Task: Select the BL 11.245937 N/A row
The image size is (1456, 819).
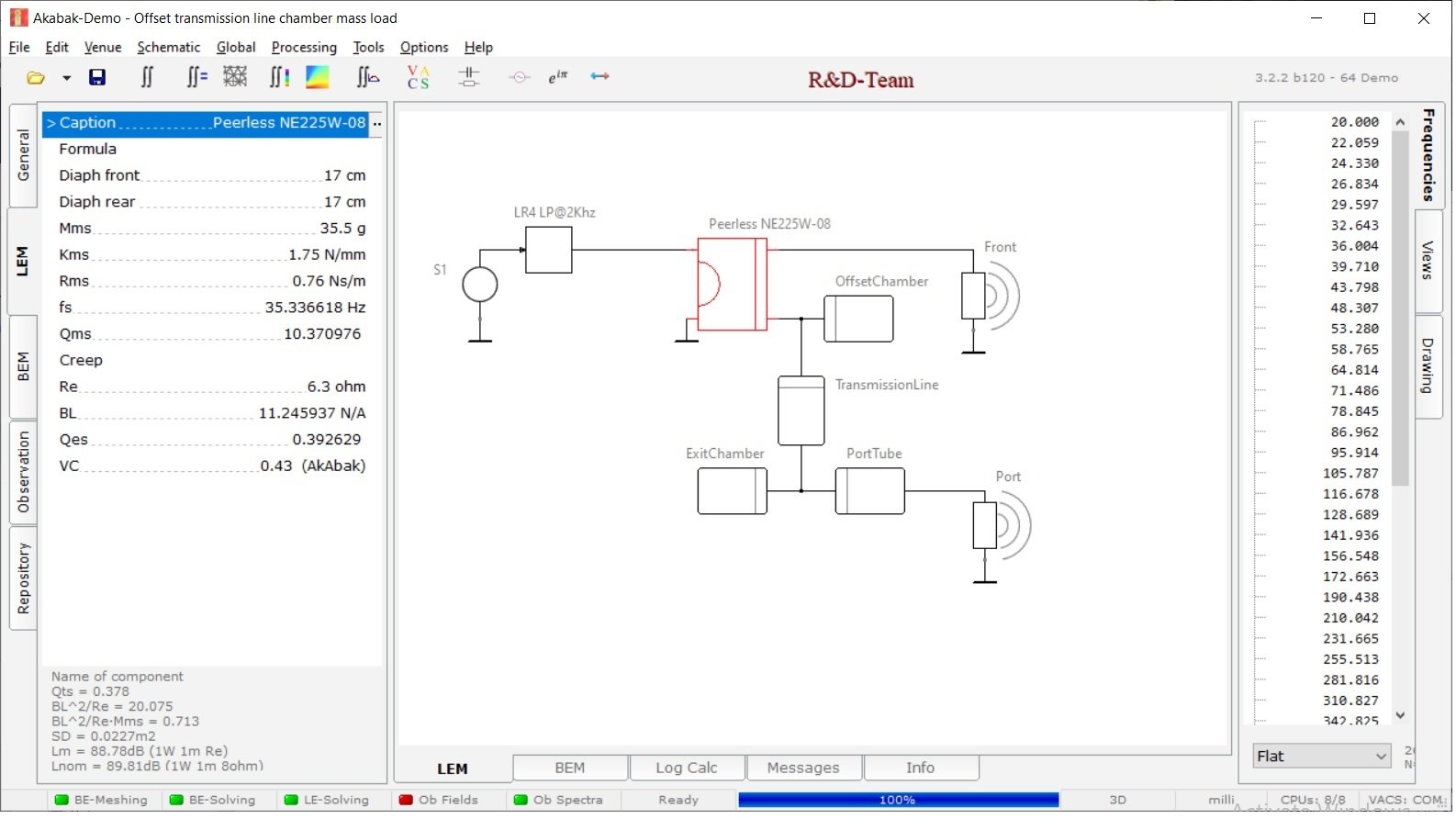Action: (x=212, y=414)
